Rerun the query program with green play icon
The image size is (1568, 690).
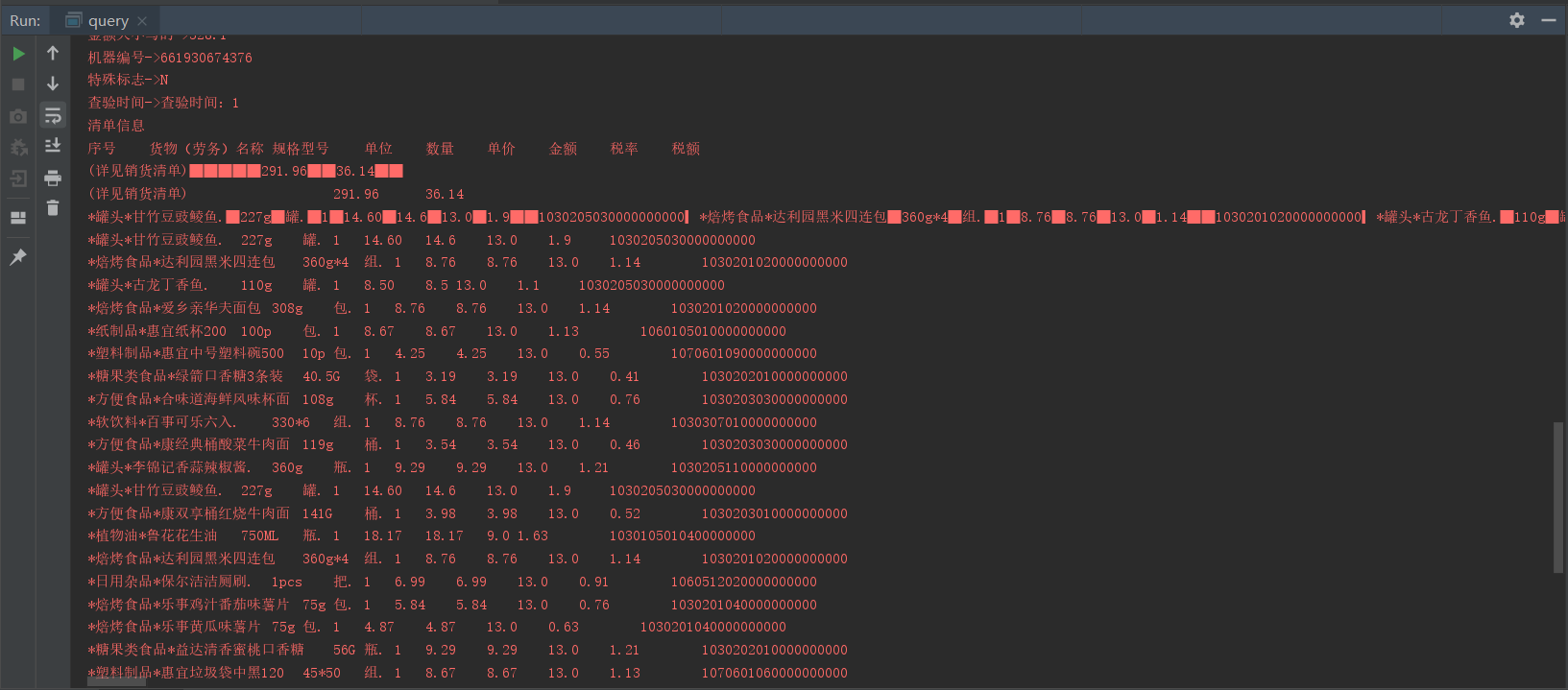tap(18, 54)
